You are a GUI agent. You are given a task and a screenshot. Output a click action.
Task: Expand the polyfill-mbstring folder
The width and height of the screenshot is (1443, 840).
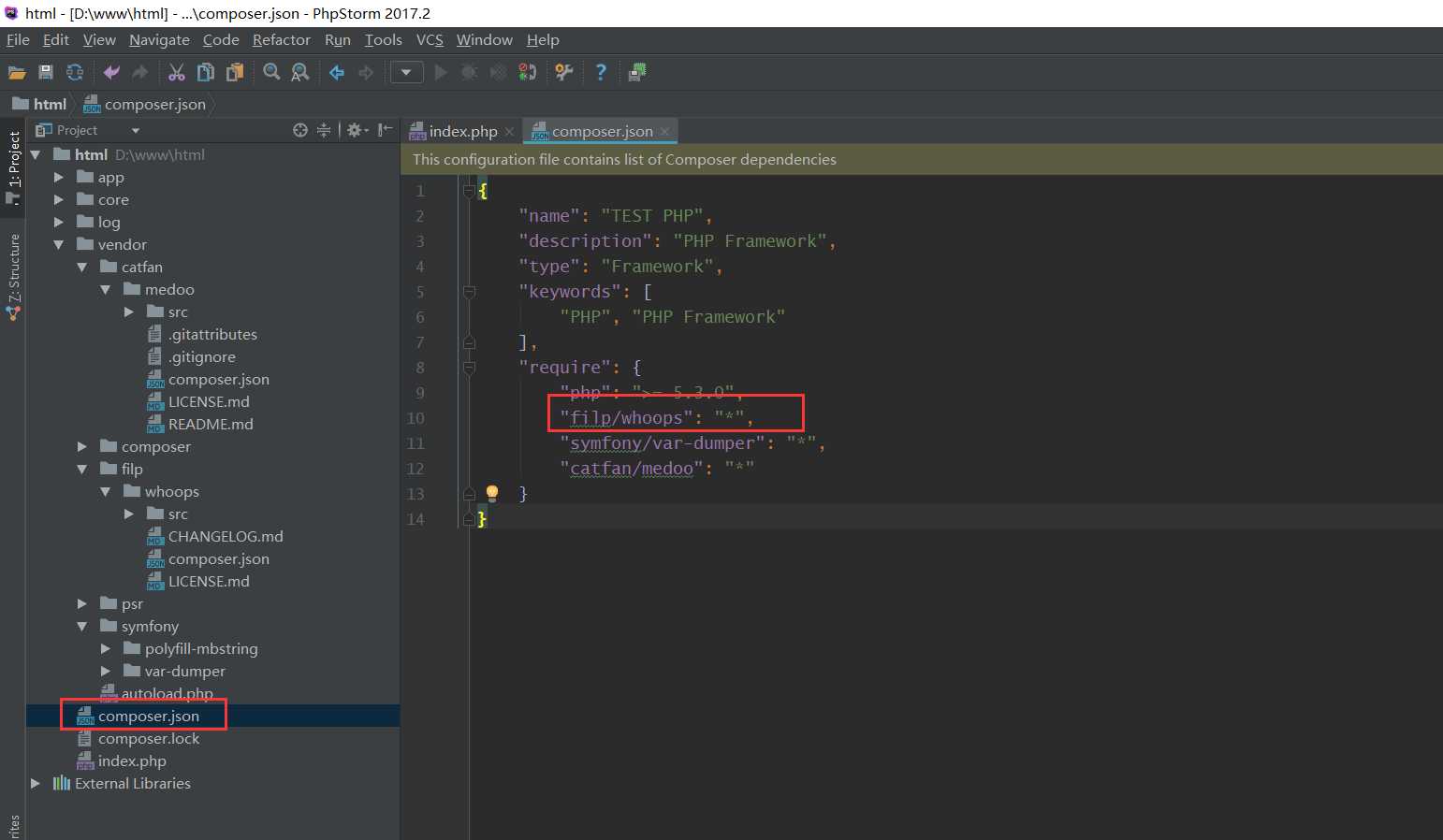(105, 648)
